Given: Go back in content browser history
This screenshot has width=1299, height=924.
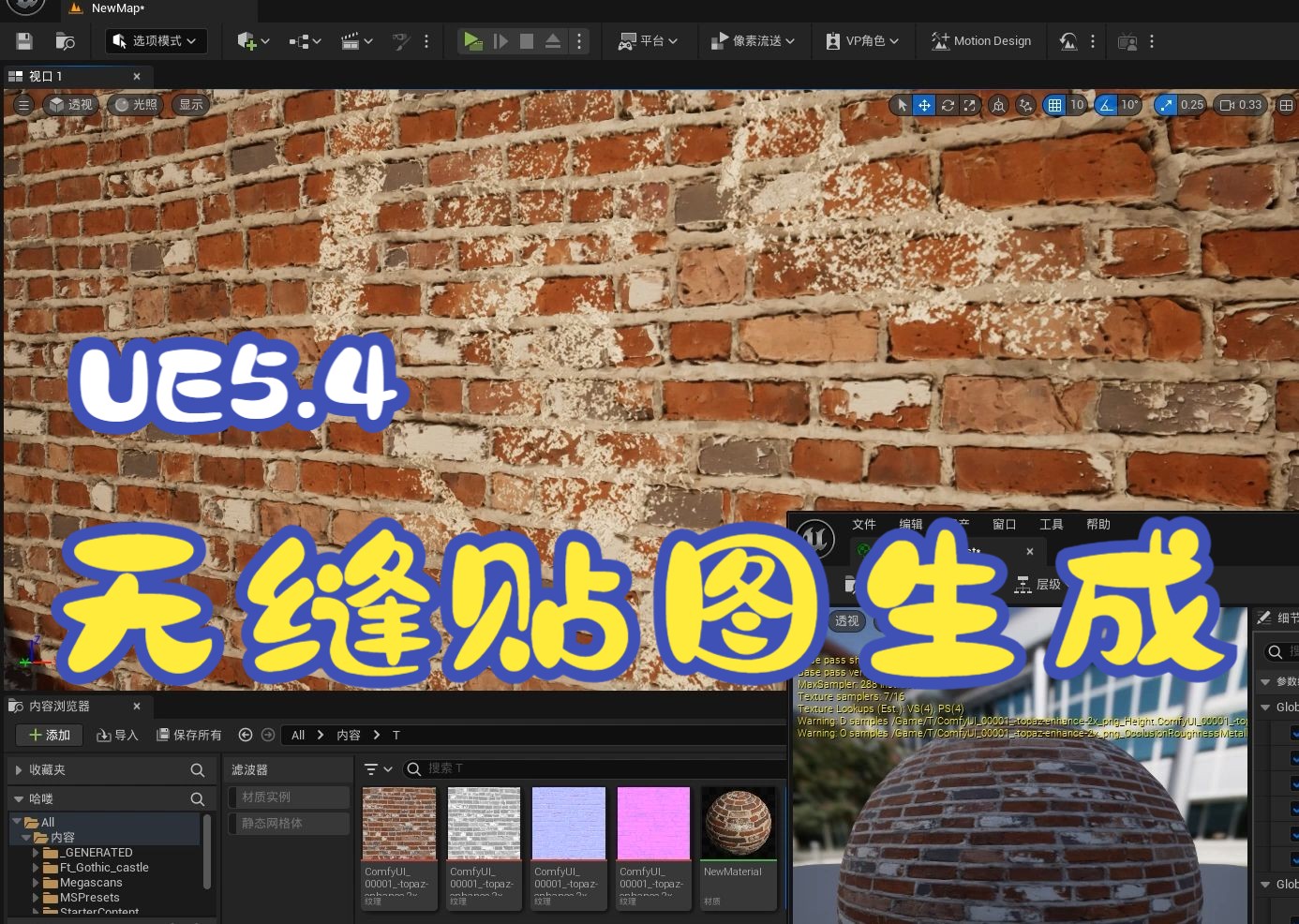Looking at the screenshot, I should [x=246, y=736].
